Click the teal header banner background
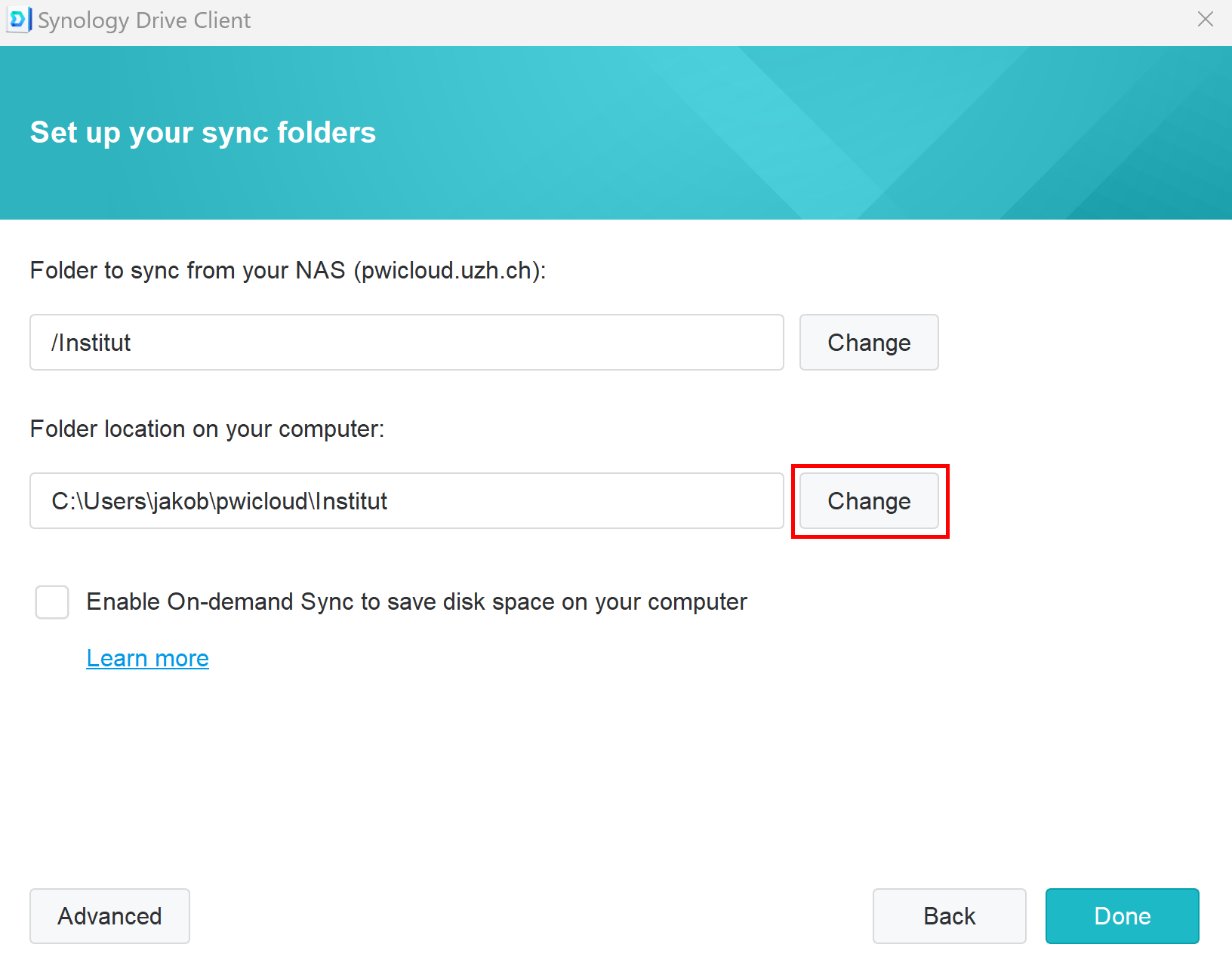This screenshot has height=975, width=1232. [x=755, y=133]
